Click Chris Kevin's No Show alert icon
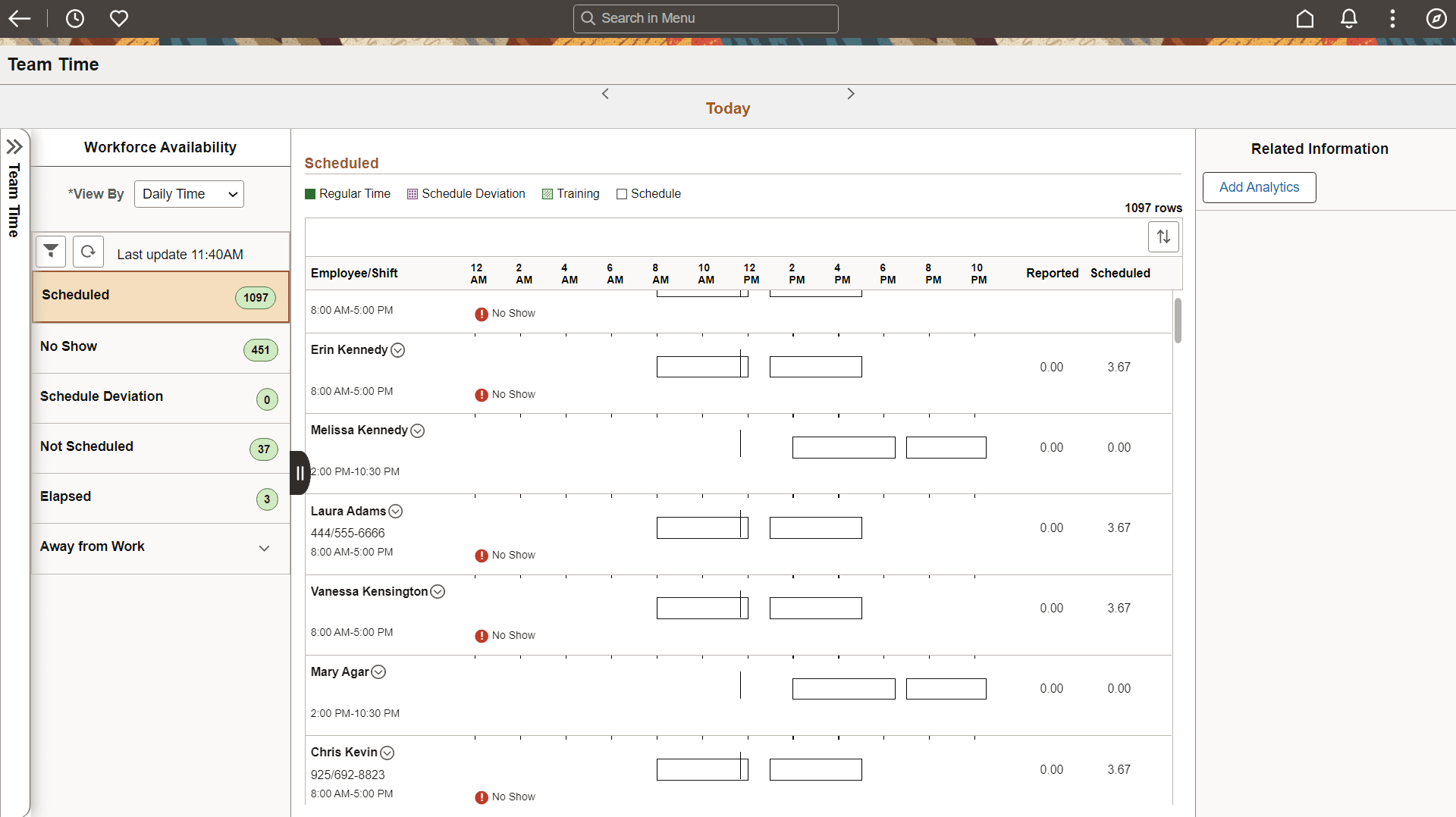Viewport: 1456px width, 817px height. pyautogui.click(x=482, y=797)
